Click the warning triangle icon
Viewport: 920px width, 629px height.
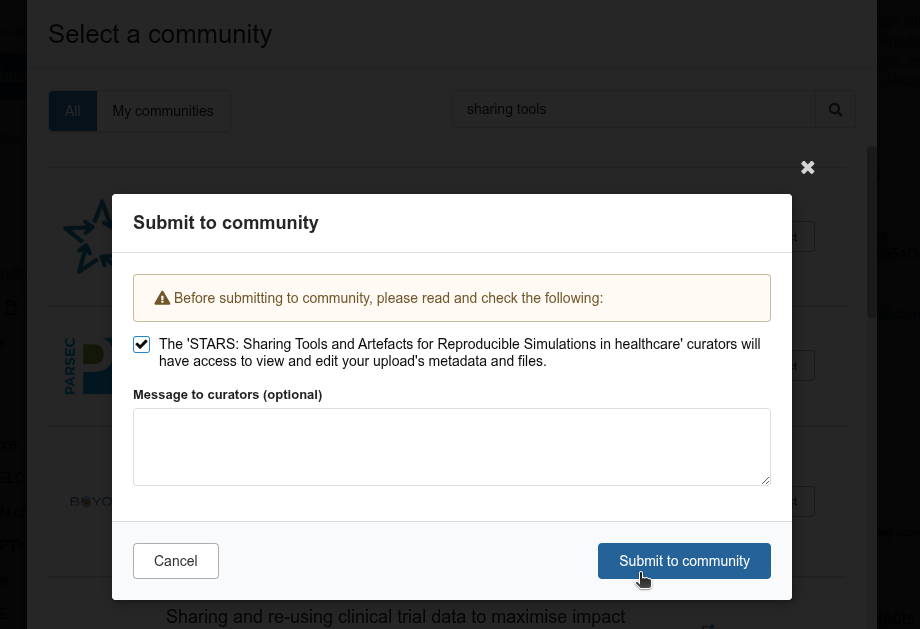point(162,298)
